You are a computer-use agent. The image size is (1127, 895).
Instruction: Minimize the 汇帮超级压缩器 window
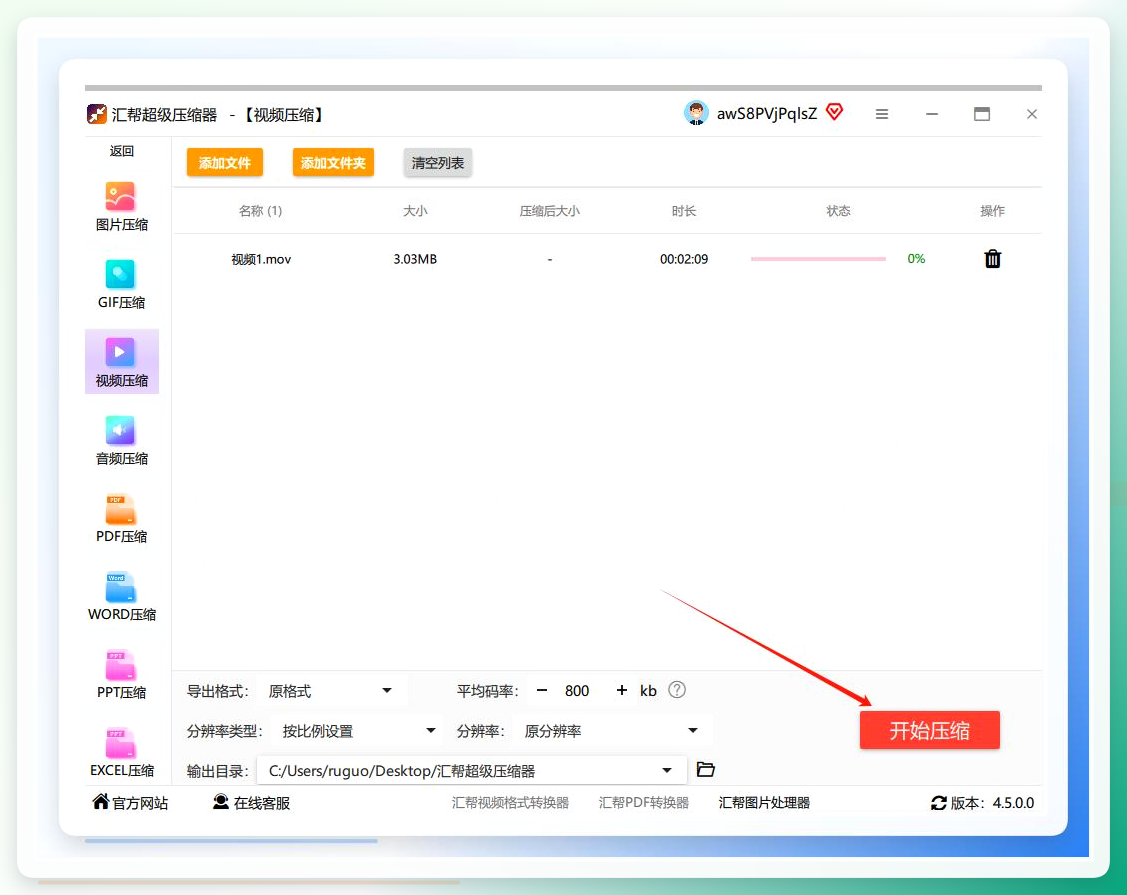coord(932,114)
